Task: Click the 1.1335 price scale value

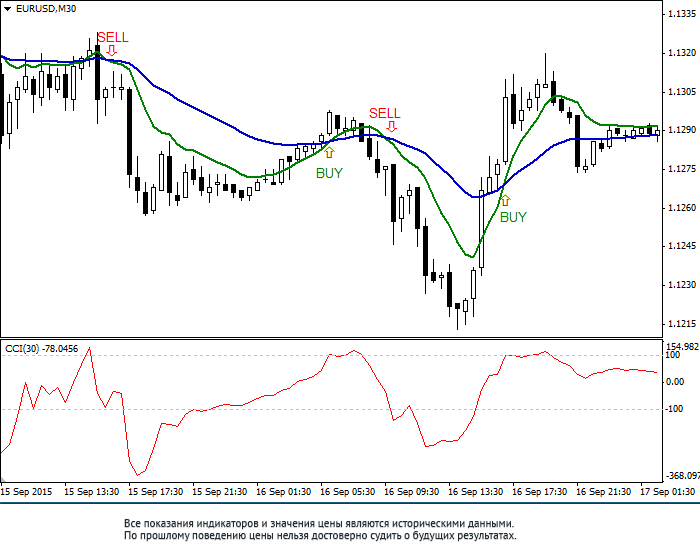Action: (682, 14)
